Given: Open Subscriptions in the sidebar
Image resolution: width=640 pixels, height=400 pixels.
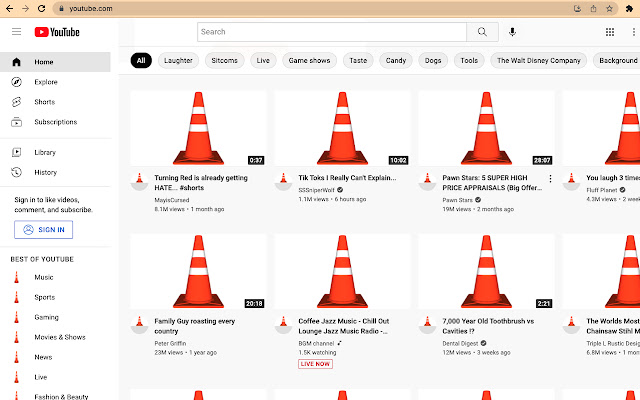Looking at the screenshot, I should 55,122.
